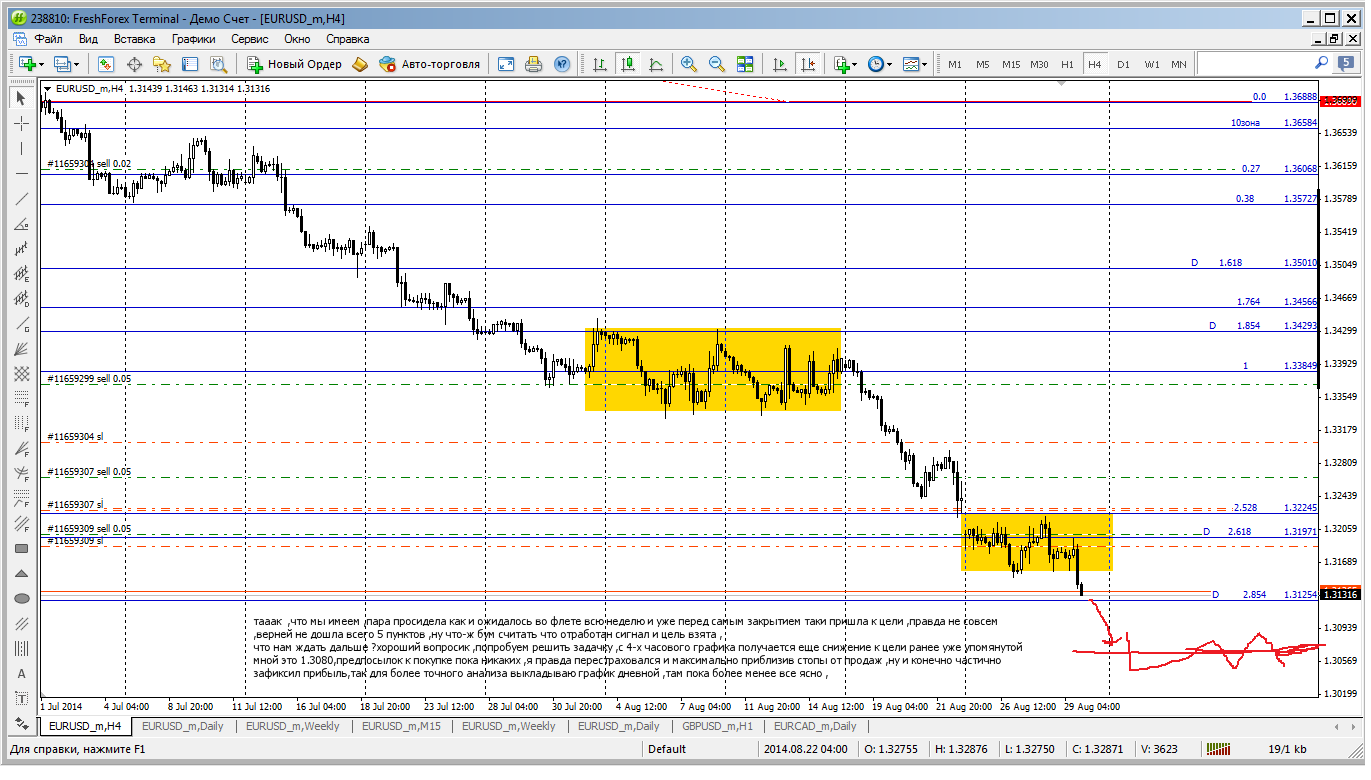
Task: Zoom out of the chart
Action: click(x=717, y=64)
